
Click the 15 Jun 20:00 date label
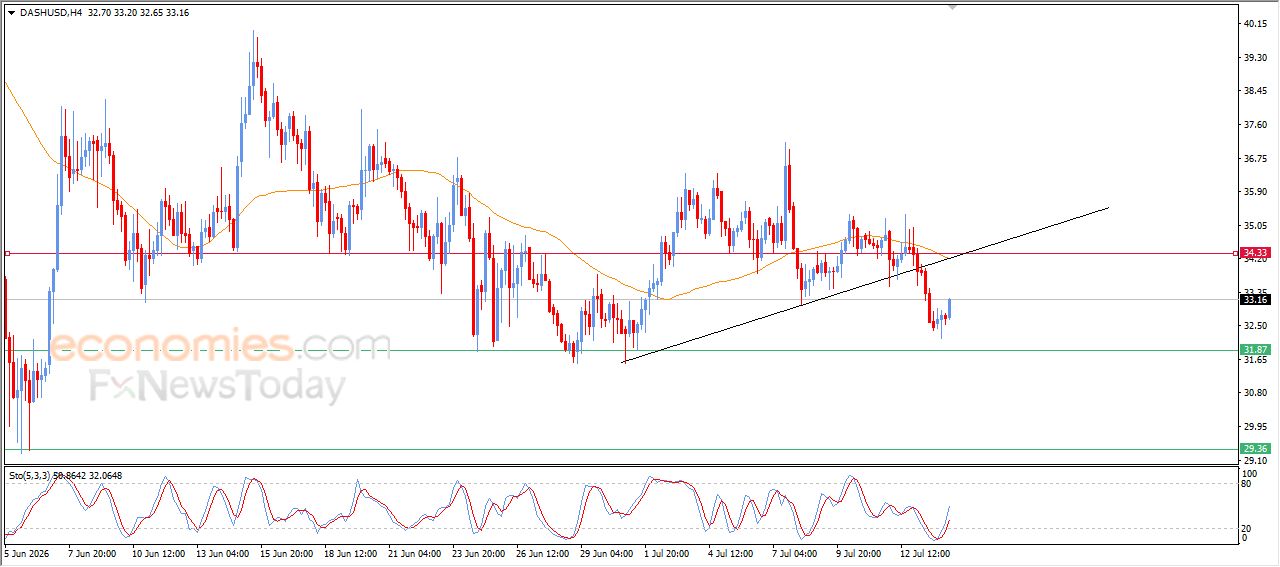285,552
